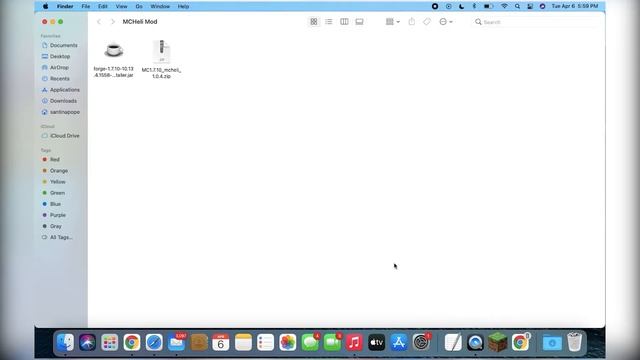Open santinopope home folder in sidebar
This screenshot has height=360, width=640.
click(61, 112)
